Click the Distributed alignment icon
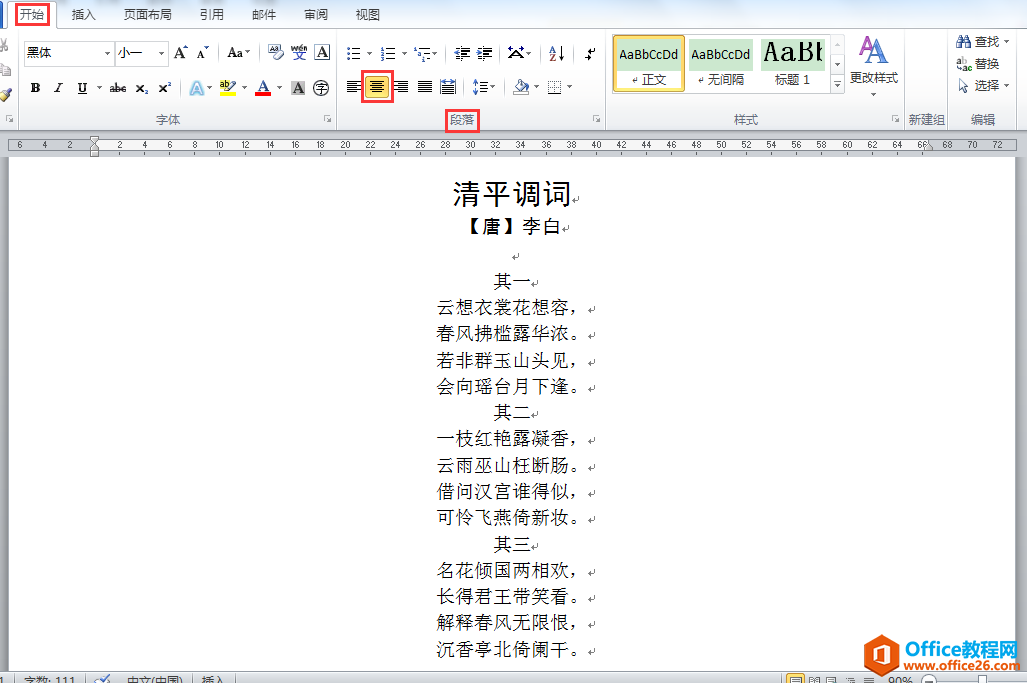The image size is (1027, 683). (448, 86)
